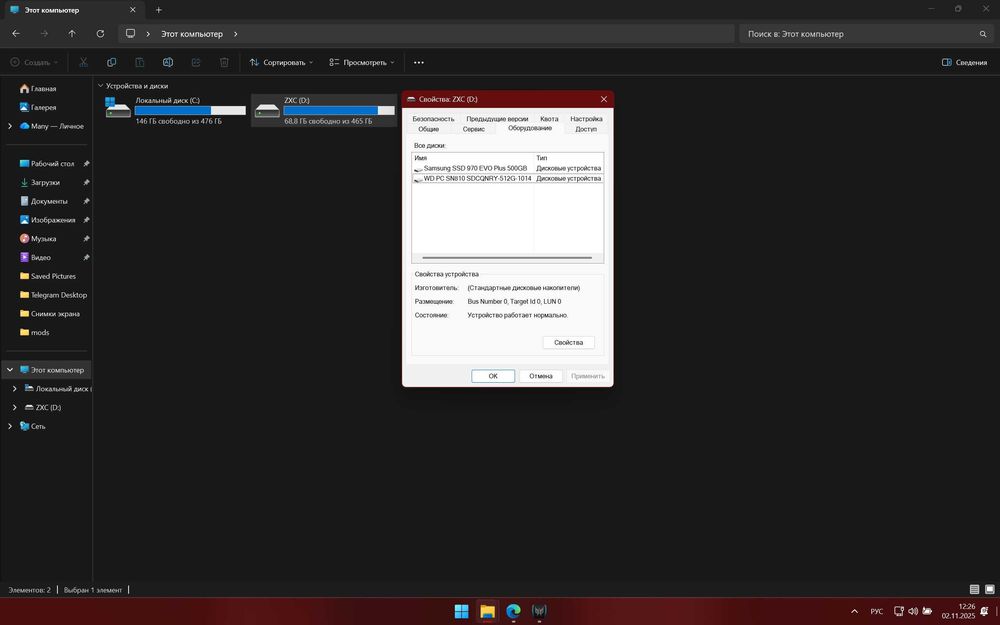Click the Copy icon in toolbar

(x=112, y=62)
